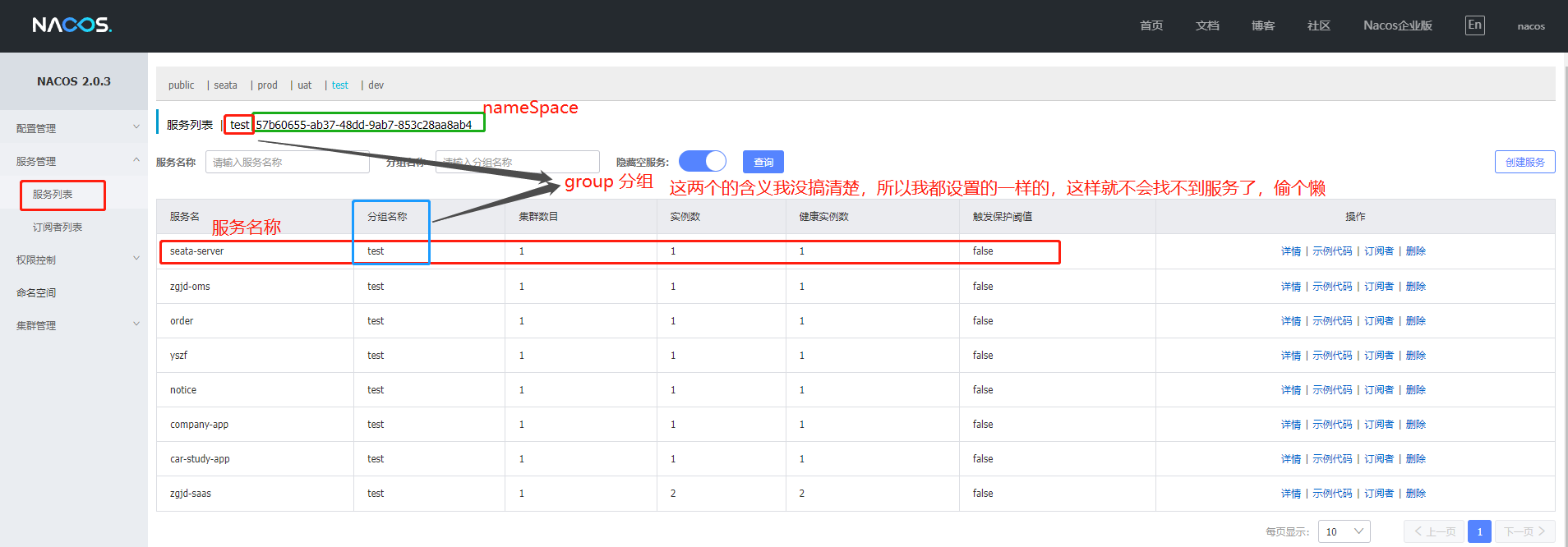1568x547 pixels.
Task: Click the 查询 search button
Action: click(x=763, y=162)
